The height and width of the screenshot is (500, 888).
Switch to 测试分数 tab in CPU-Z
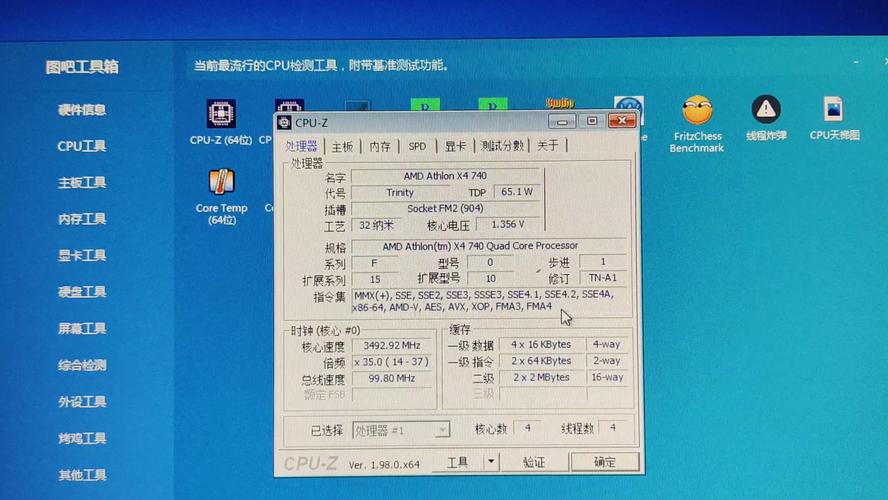click(502, 146)
